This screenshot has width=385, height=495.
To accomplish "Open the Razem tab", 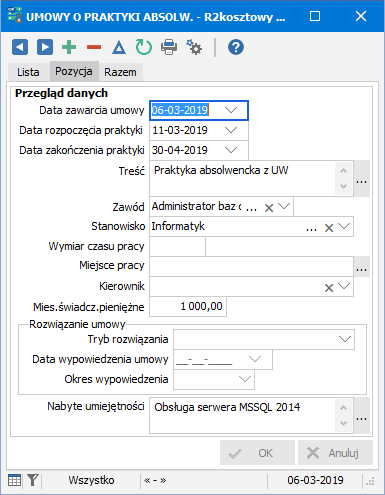I will click(x=120, y=72).
